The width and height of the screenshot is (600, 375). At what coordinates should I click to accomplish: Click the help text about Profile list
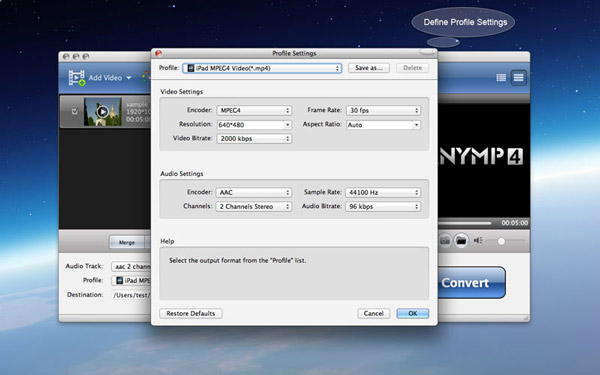[x=238, y=260]
